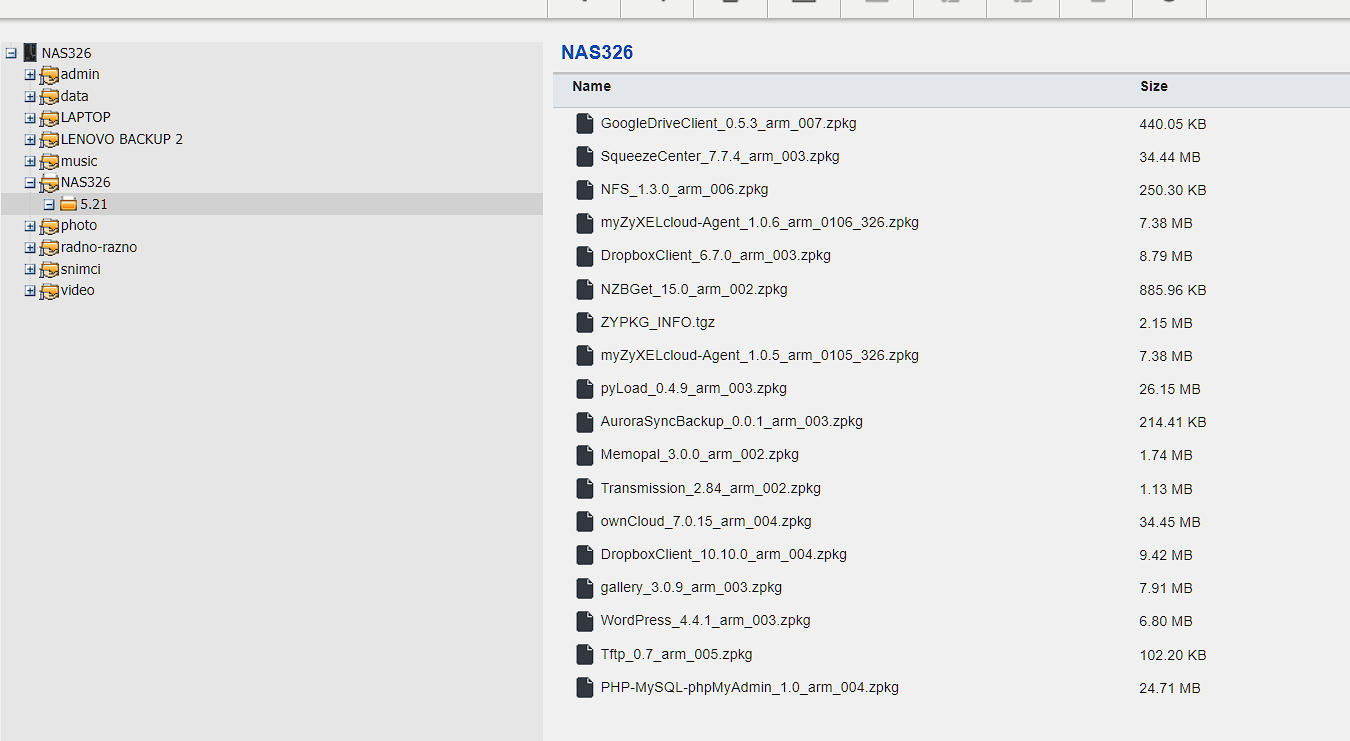This screenshot has height=741, width=1350.
Task: Expand the data folder node
Action: click(x=30, y=97)
